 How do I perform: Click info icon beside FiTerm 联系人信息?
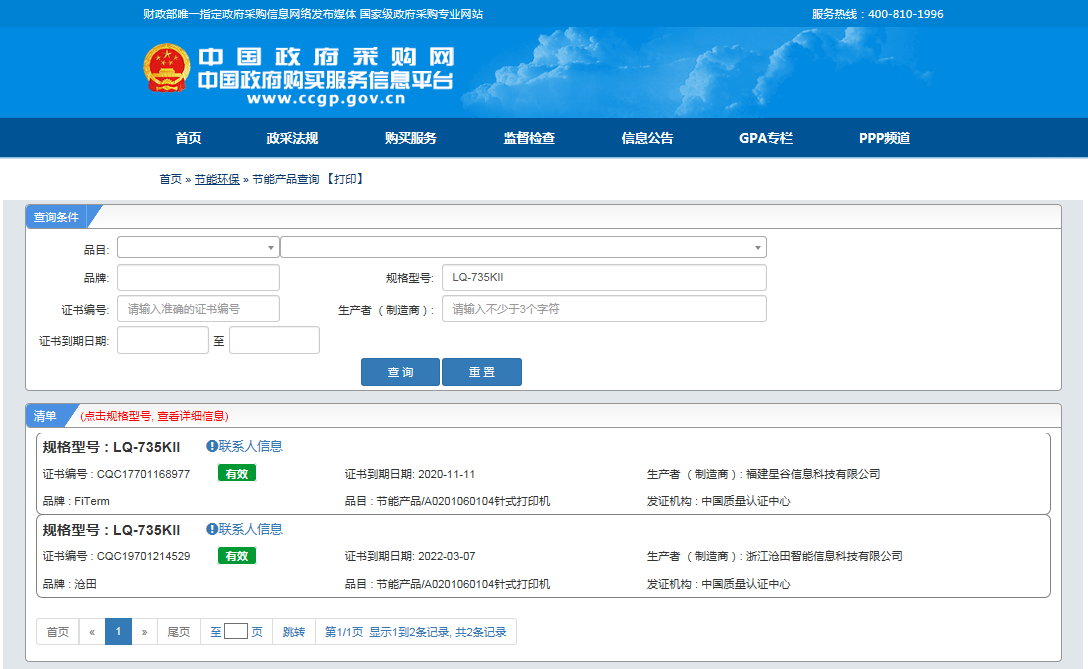(212, 446)
